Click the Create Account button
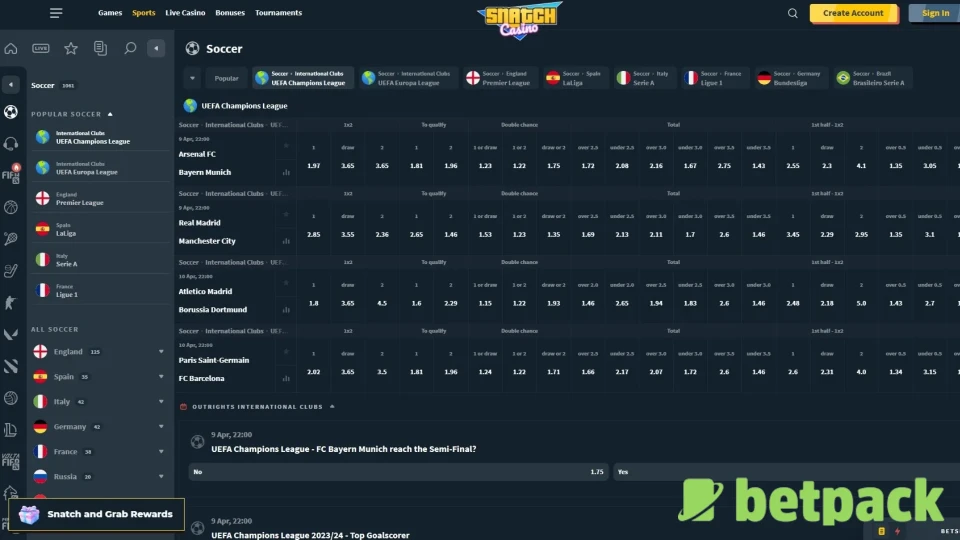 tap(853, 13)
